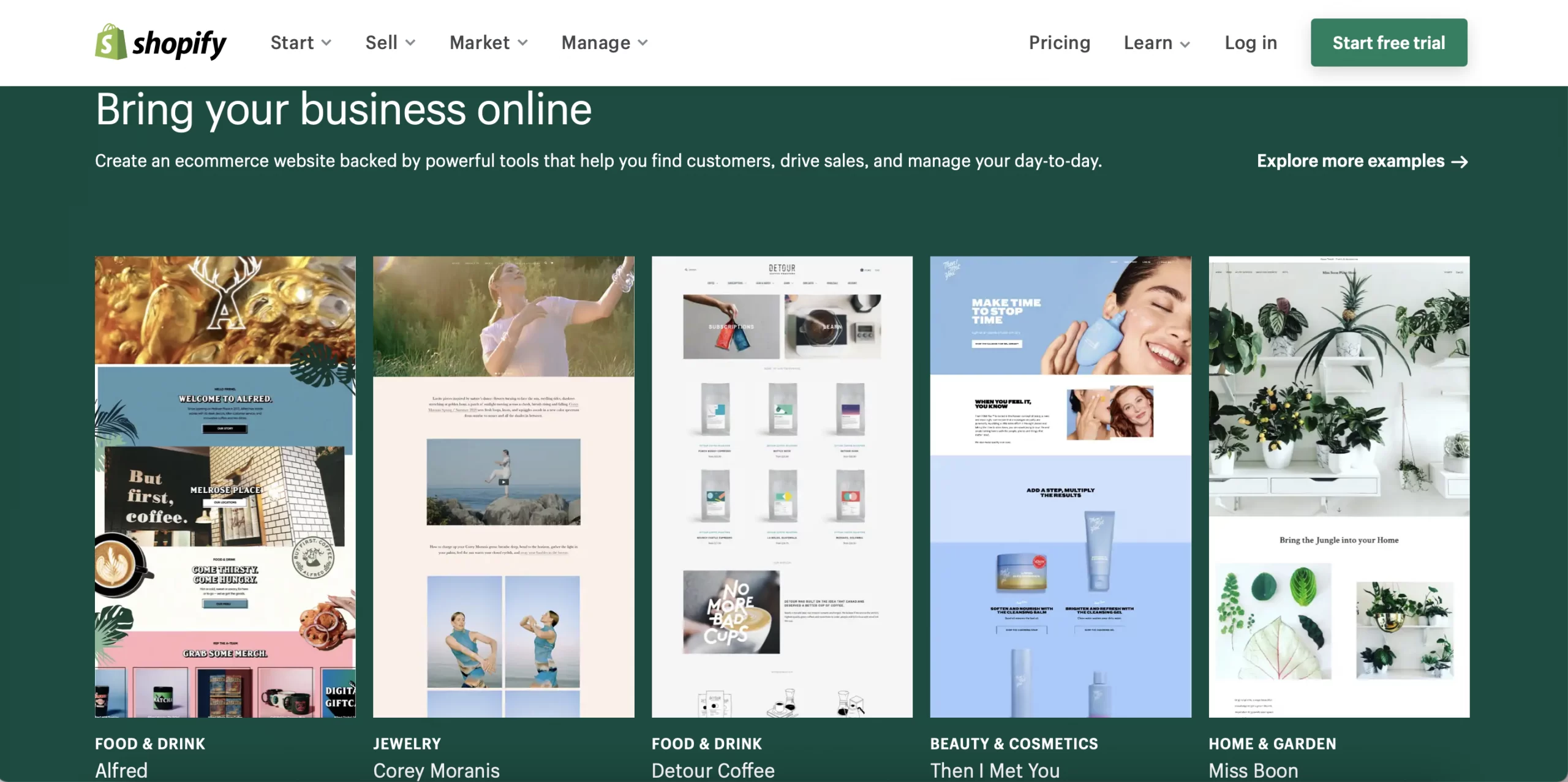The image size is (1568, 782).
Task: Open the Sell menu
Action: (x=390, y=42)
